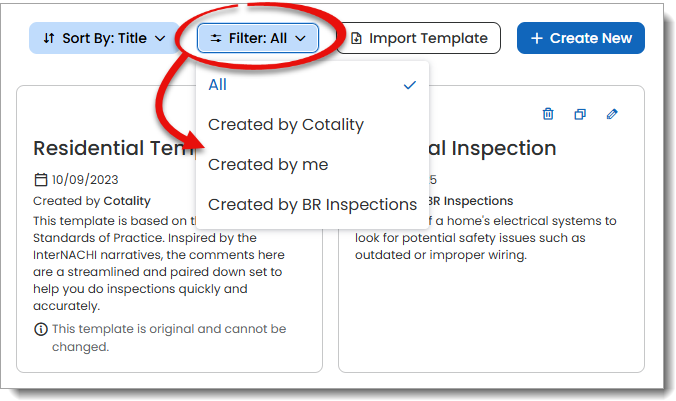Select Created by me option
The width and height of the screenshot is (676, 401).
point(268,164)
